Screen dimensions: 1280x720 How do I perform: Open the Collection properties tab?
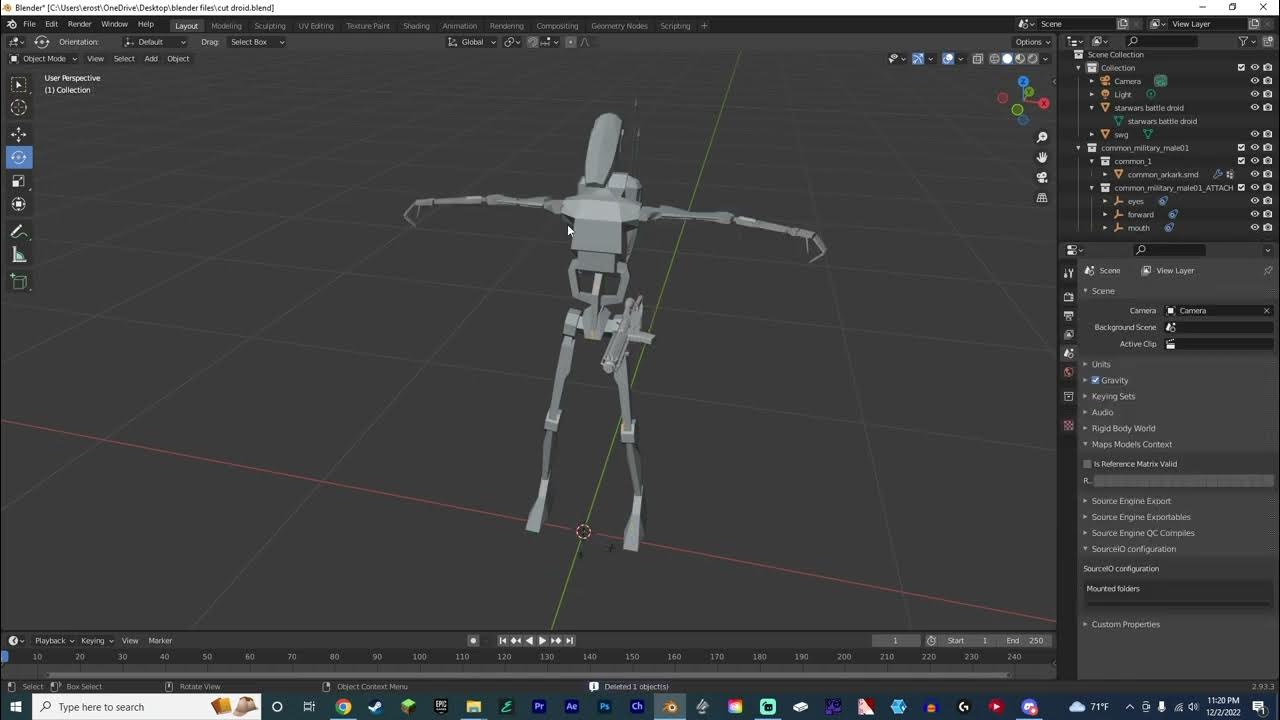[x=1068, y=397]
